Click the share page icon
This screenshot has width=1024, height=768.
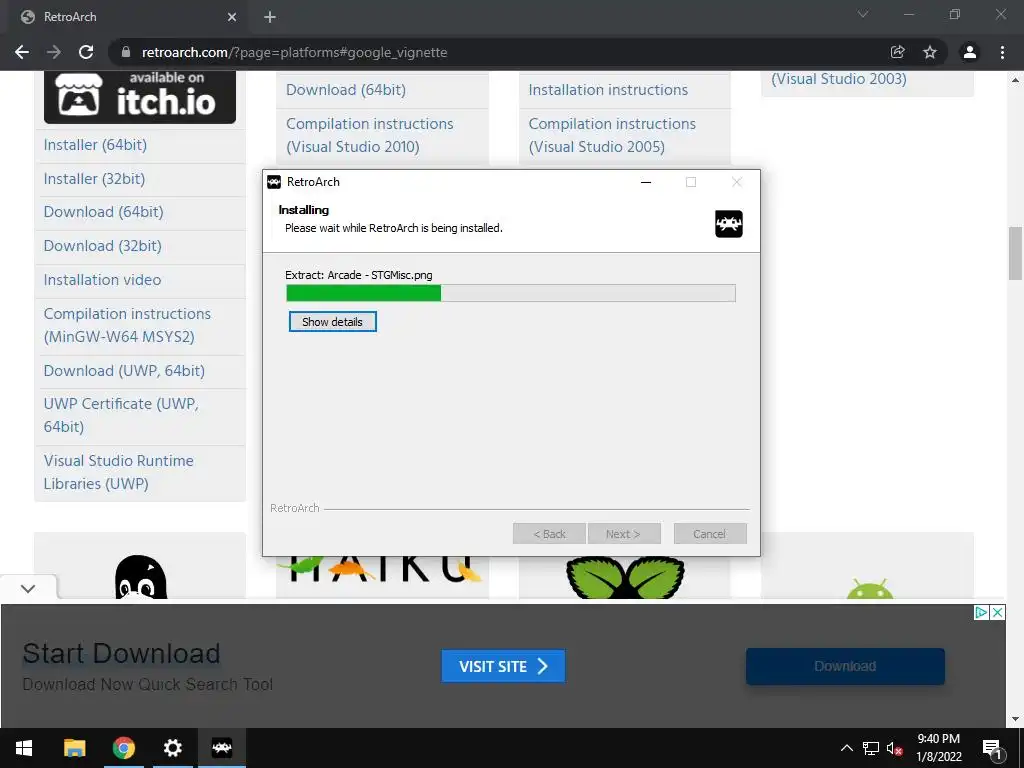click(x=897, y=52)
